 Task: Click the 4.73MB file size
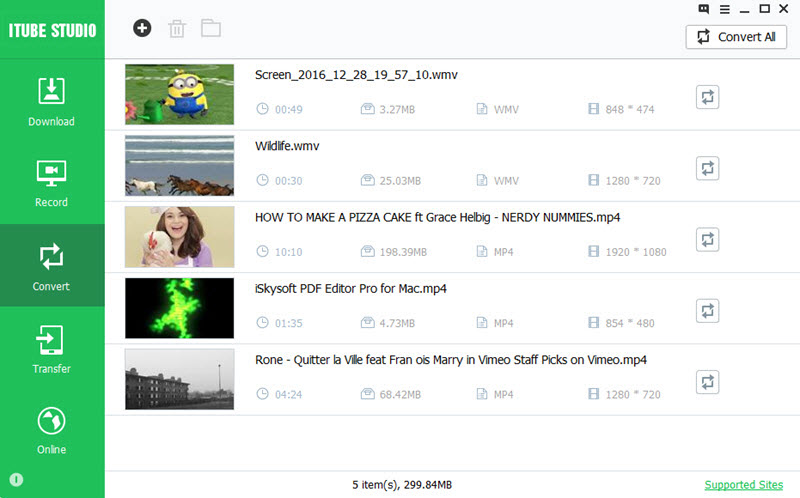click(397, 323)
